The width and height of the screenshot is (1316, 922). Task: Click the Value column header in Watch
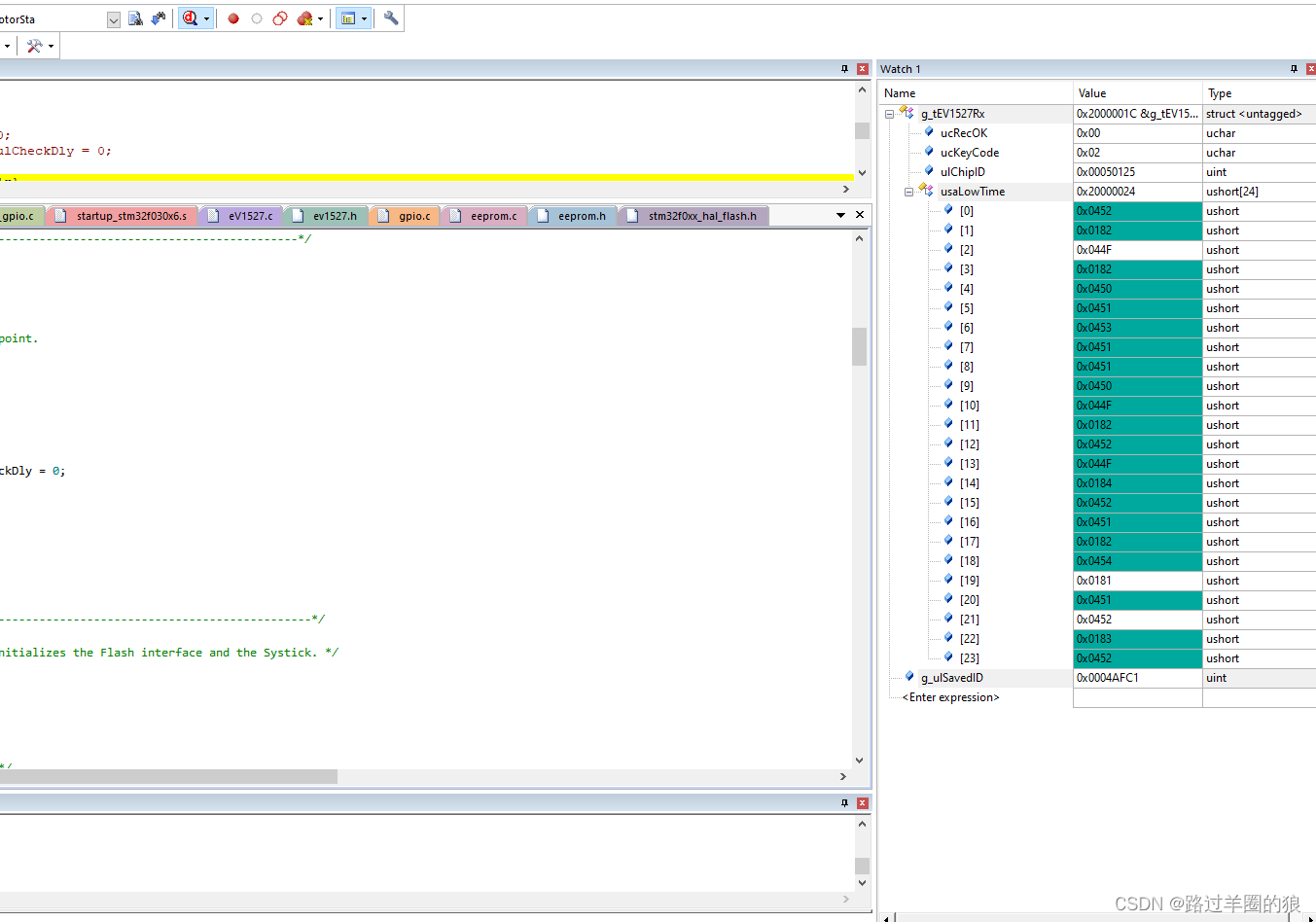[1137, 93]
